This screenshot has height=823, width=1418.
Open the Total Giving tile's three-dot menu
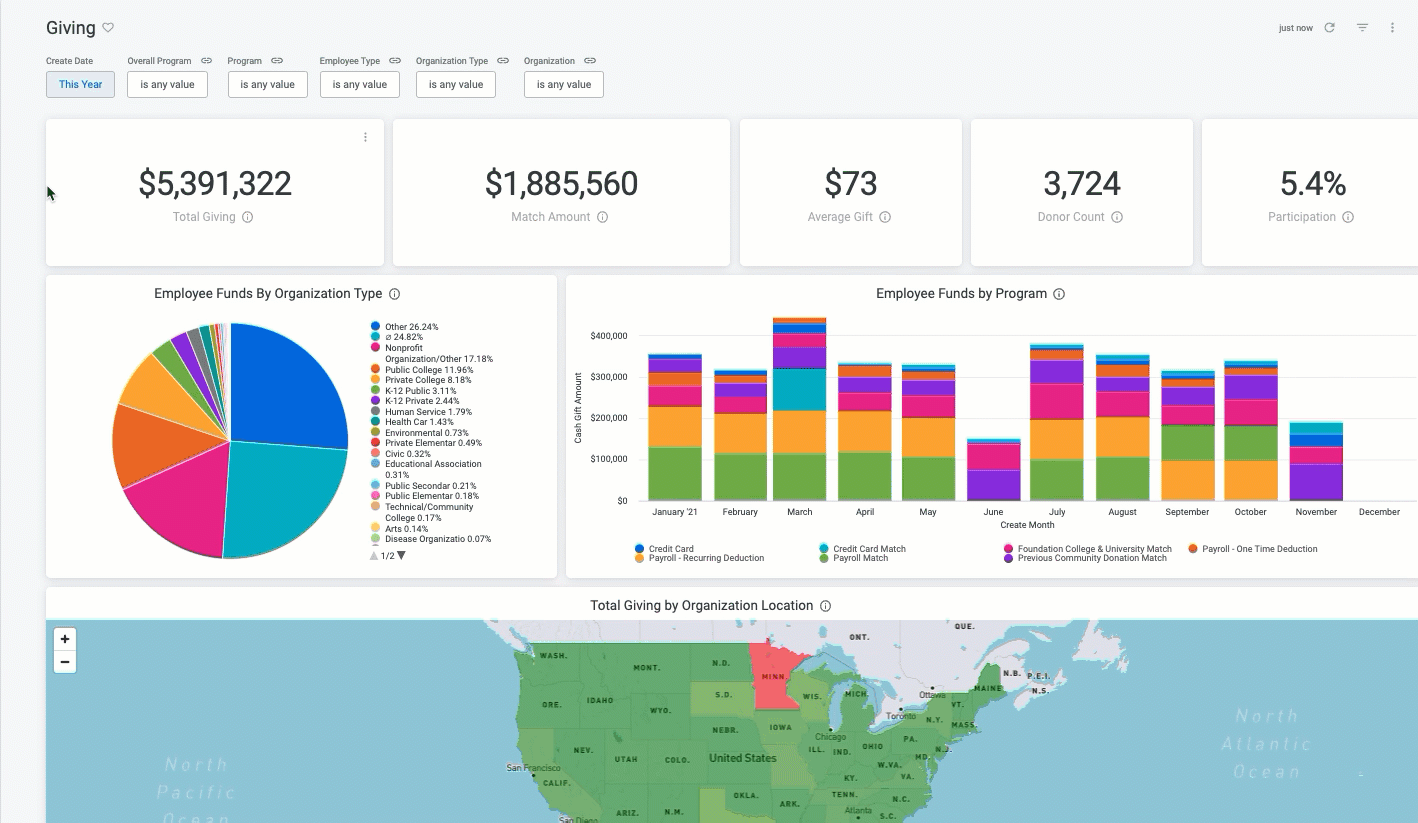[x=365, y=137]
